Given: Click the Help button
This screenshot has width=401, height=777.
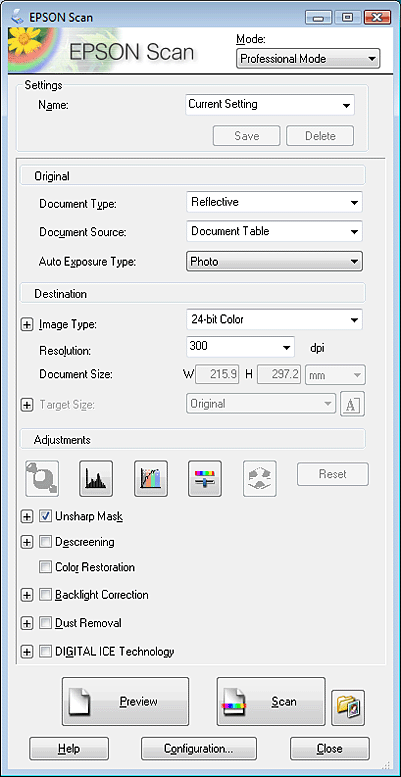Looking at the screenshot, I should click(x=69, y=748).
